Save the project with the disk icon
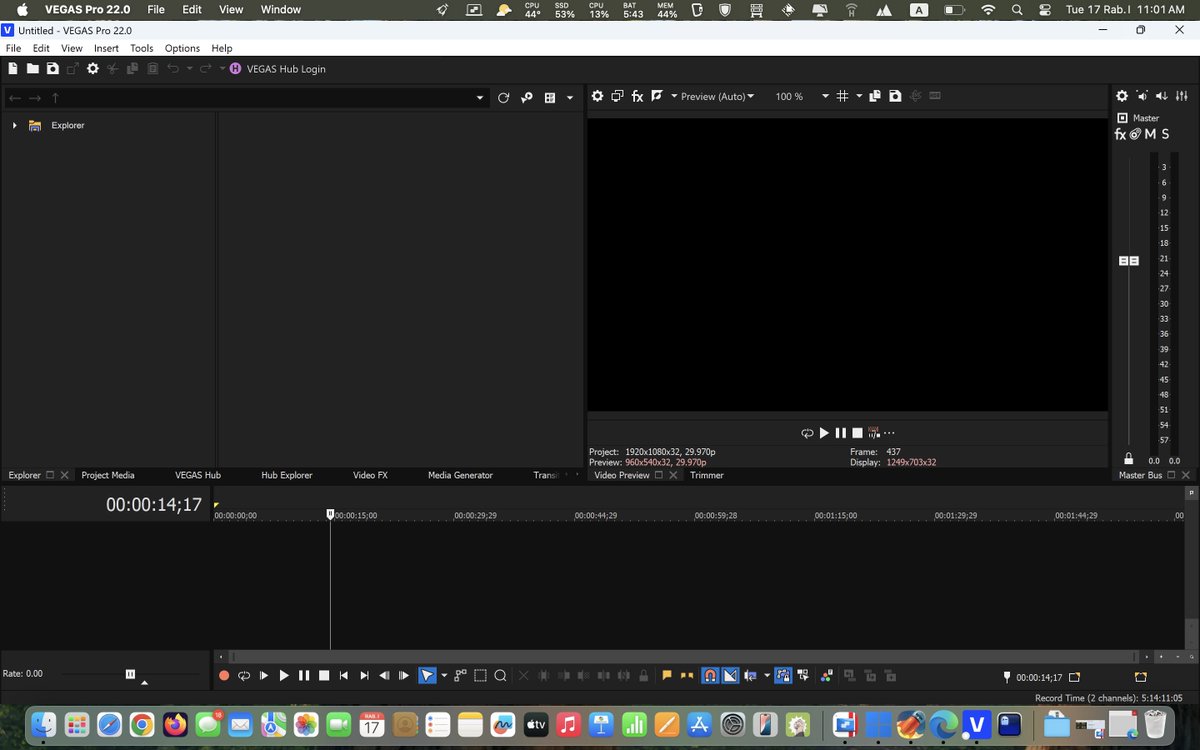 (x=52, y=69)
